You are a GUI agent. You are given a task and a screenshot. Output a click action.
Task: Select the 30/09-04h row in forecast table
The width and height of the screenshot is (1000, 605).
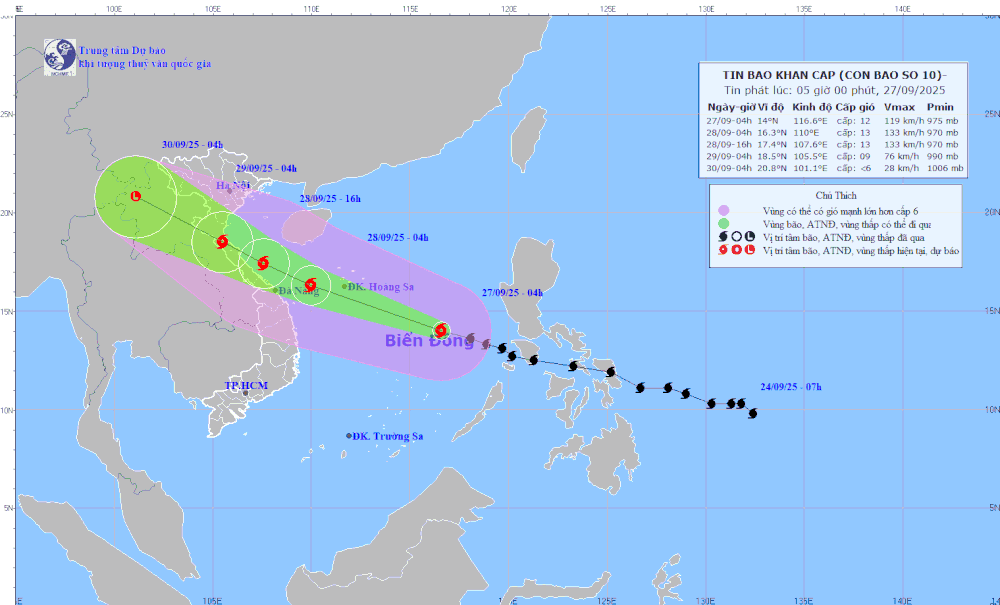(834, 168)
